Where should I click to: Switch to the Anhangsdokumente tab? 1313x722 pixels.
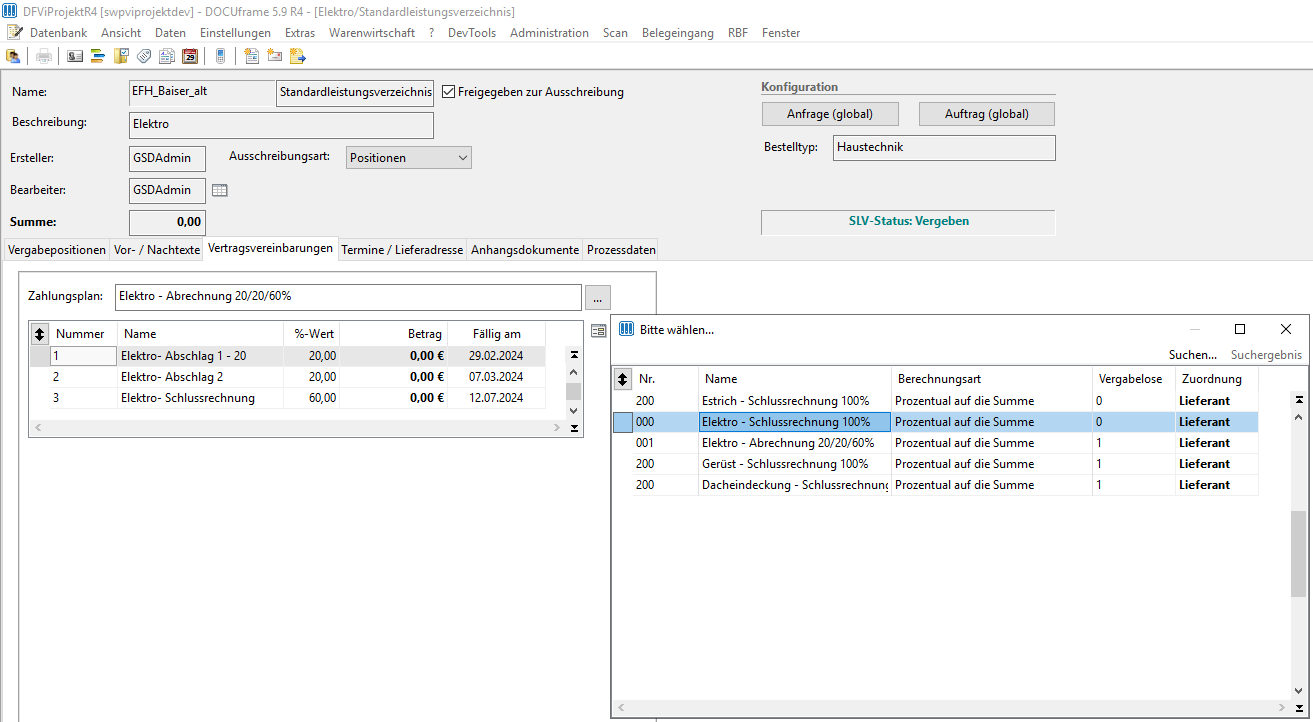525,250
